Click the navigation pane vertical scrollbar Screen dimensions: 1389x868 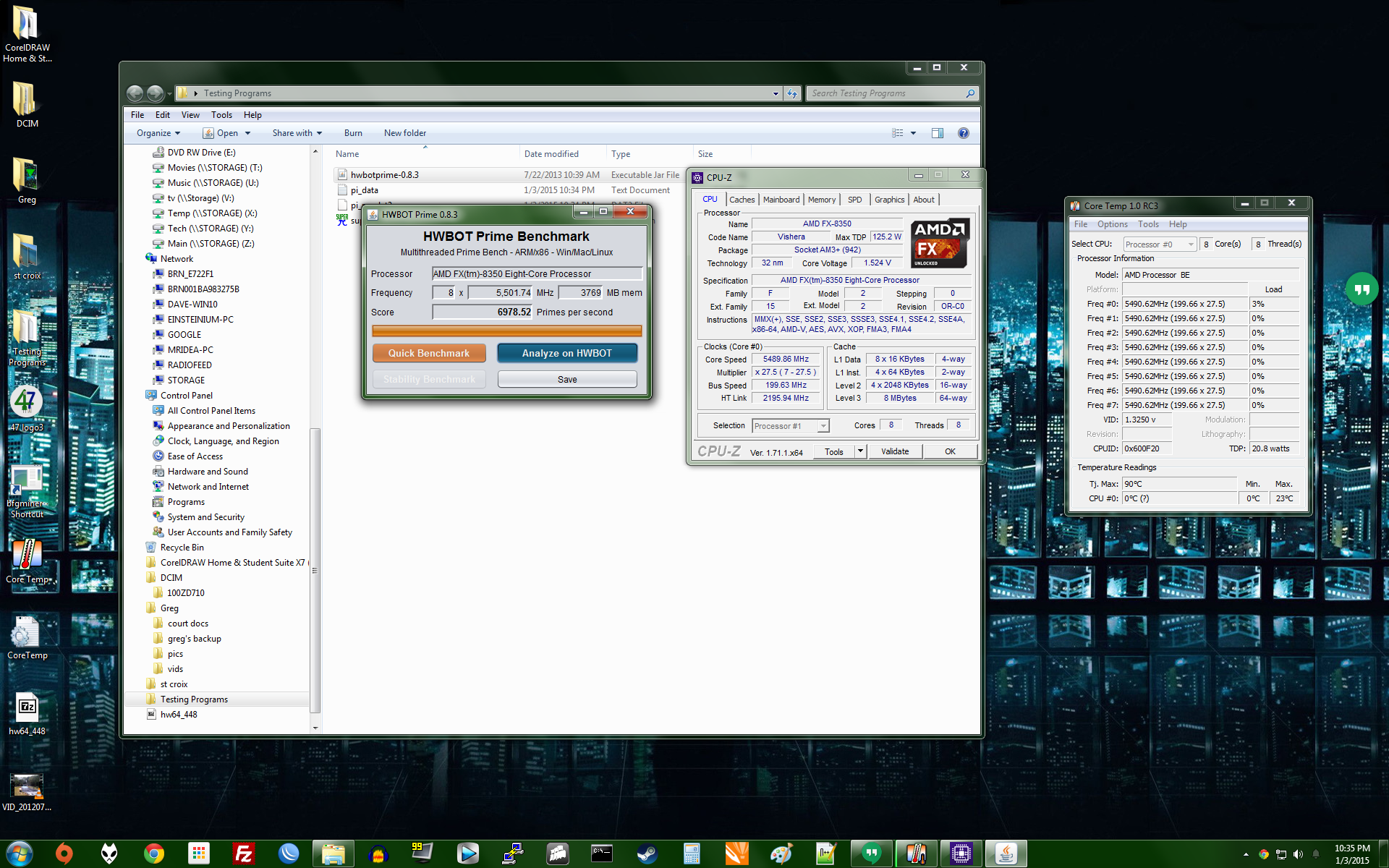[x=315, y=571]
